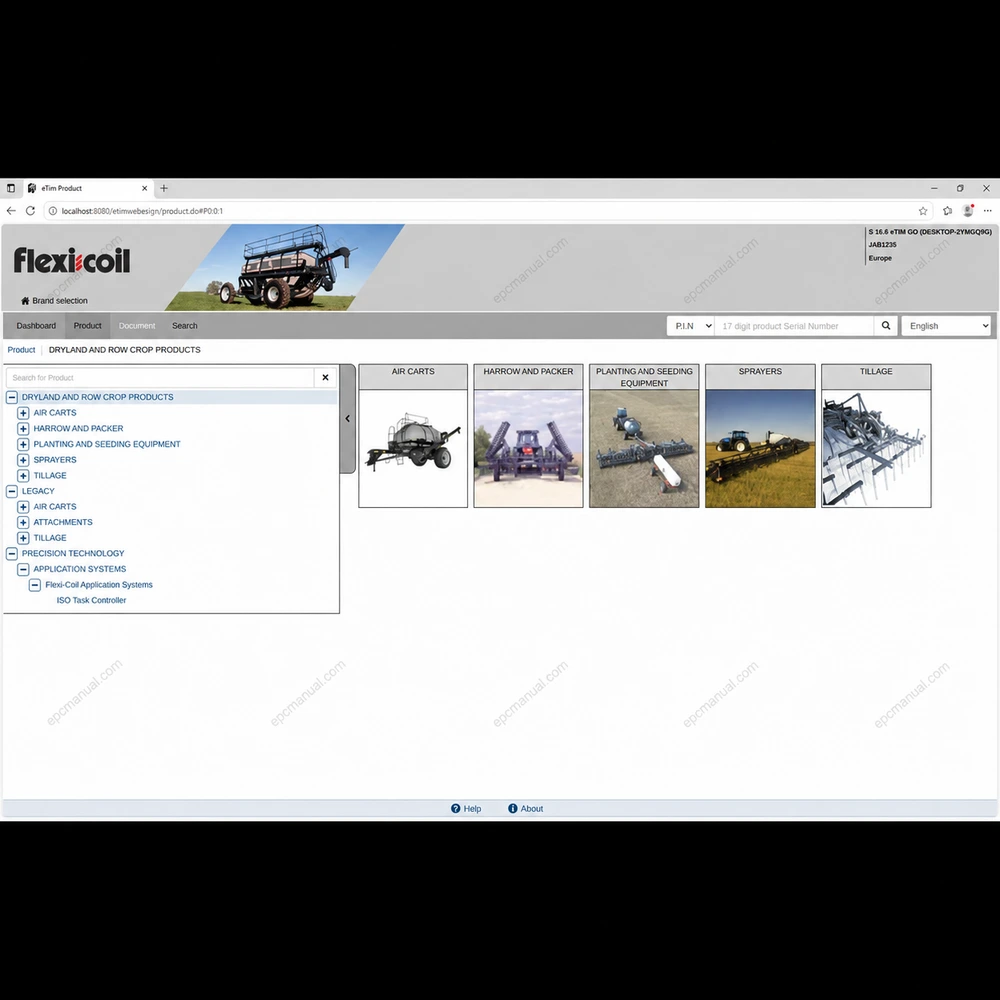Open tab actions menu icon
The image size is (1000, 1000).
tap(11, 188)
